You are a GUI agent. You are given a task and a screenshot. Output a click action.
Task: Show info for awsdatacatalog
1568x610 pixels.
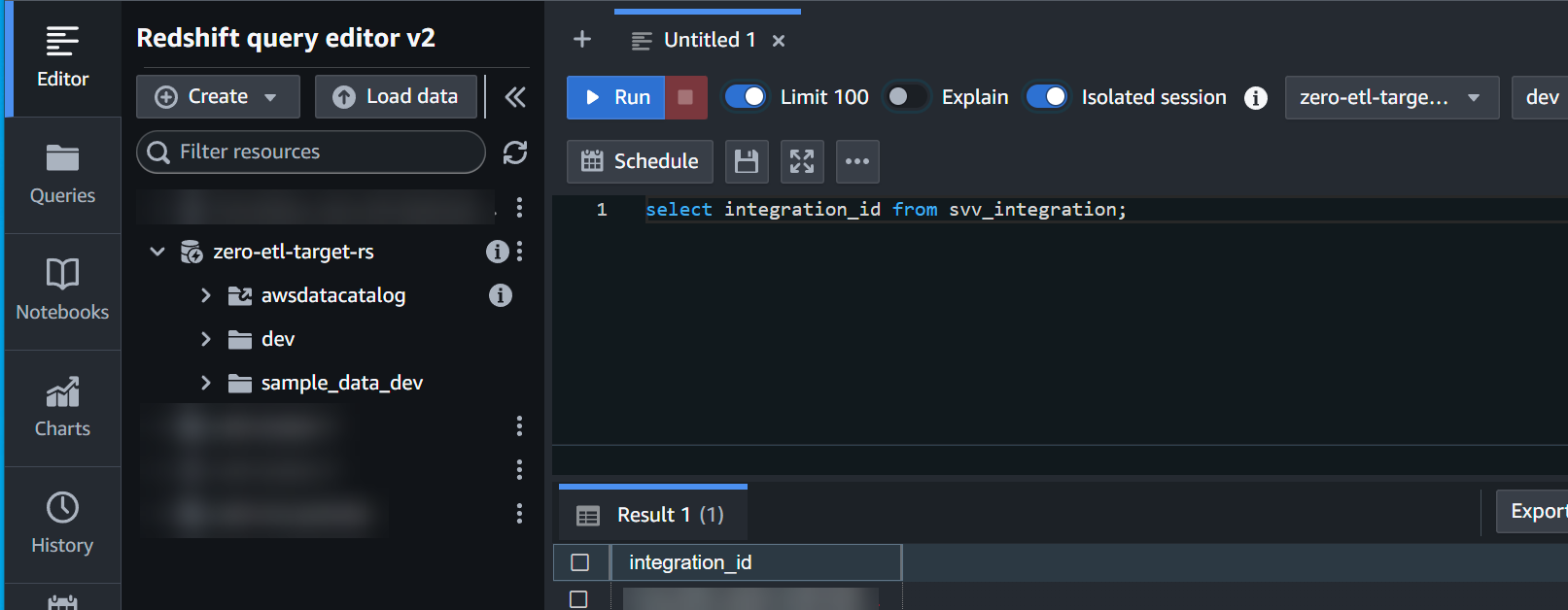tap(501, 295)
